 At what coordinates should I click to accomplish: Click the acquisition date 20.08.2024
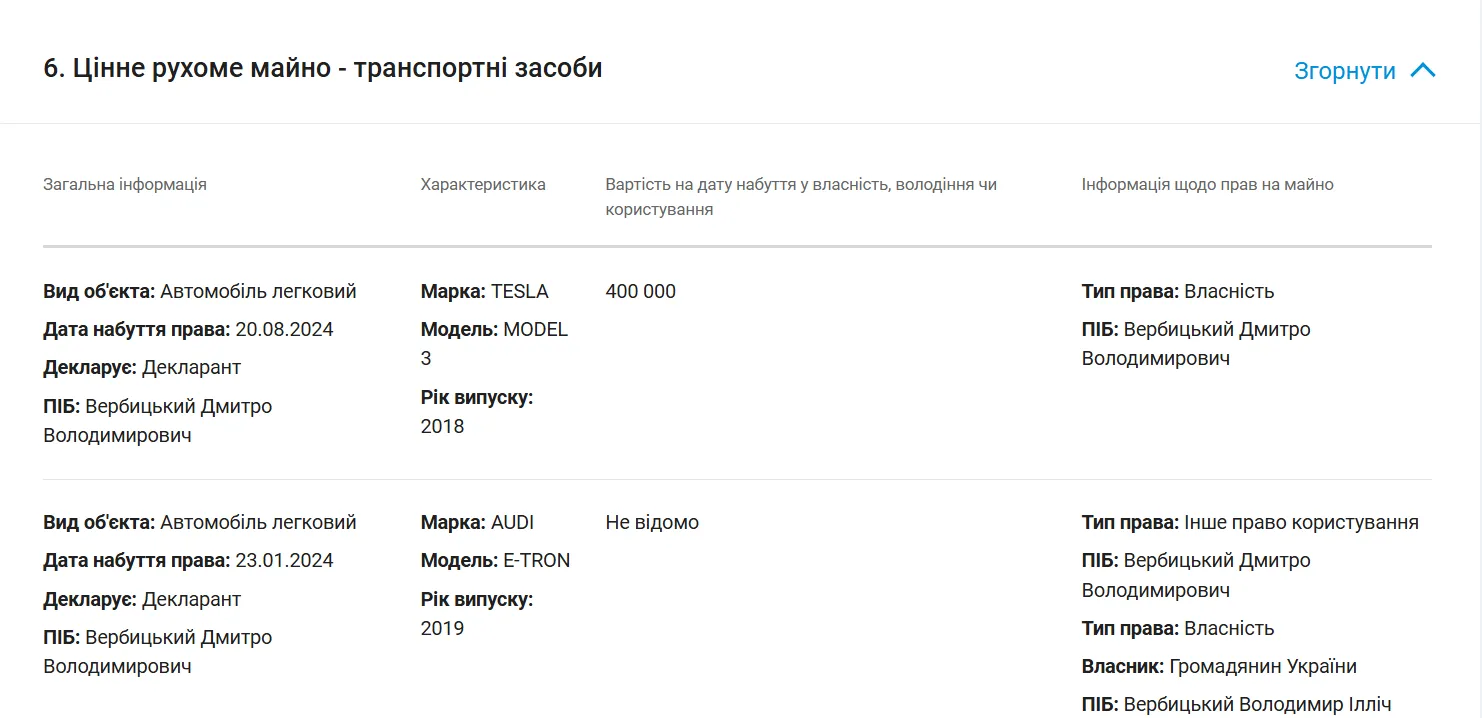[x=284, y=329]
